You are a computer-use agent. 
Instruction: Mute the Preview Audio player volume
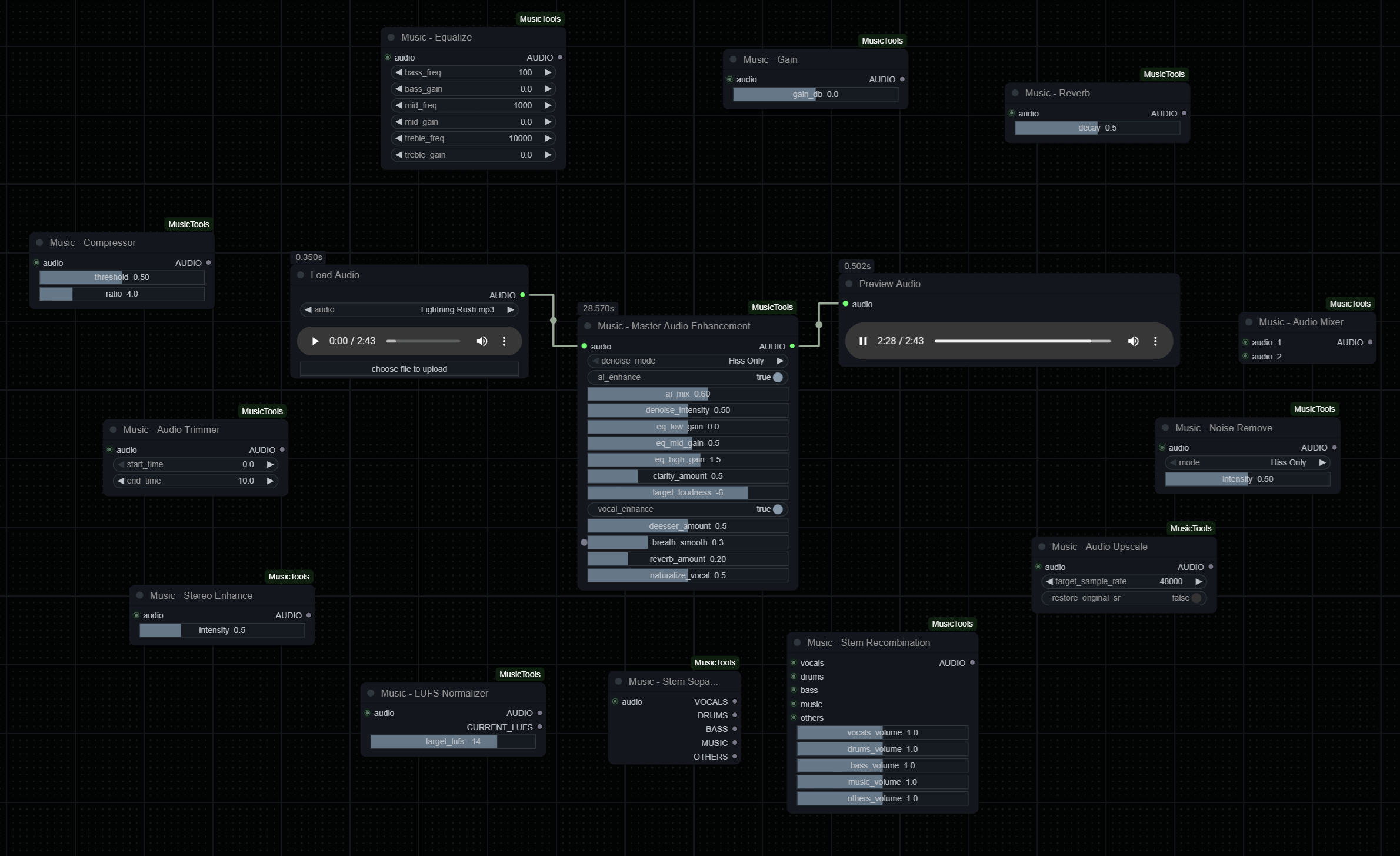(x=1133, y=341)
